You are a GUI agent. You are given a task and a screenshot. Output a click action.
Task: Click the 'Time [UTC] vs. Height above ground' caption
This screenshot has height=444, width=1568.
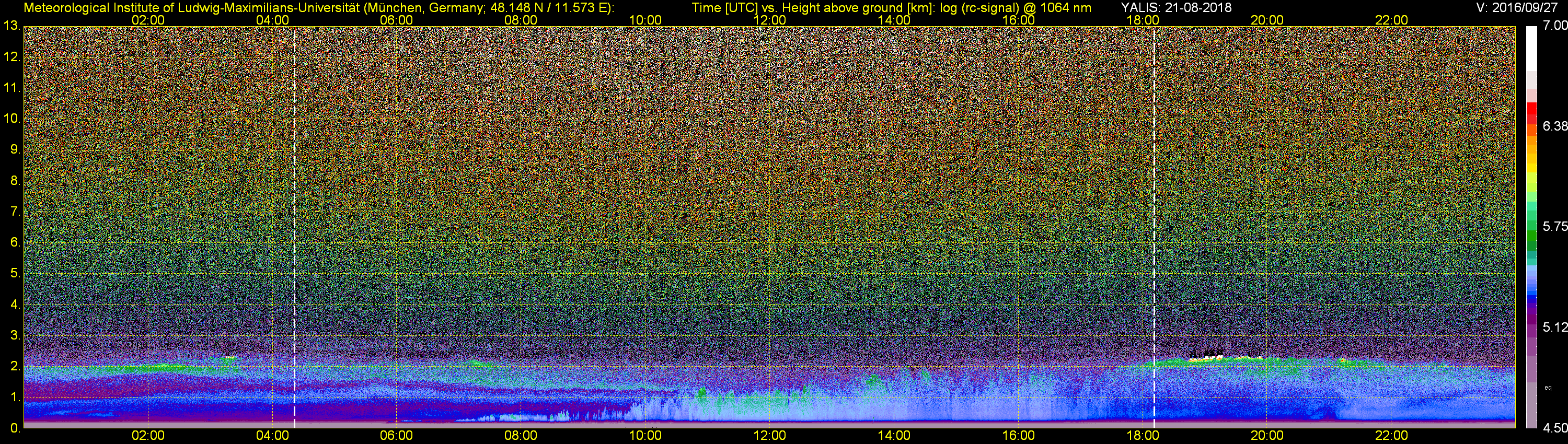pyautogui.click(x=891, y=8)
